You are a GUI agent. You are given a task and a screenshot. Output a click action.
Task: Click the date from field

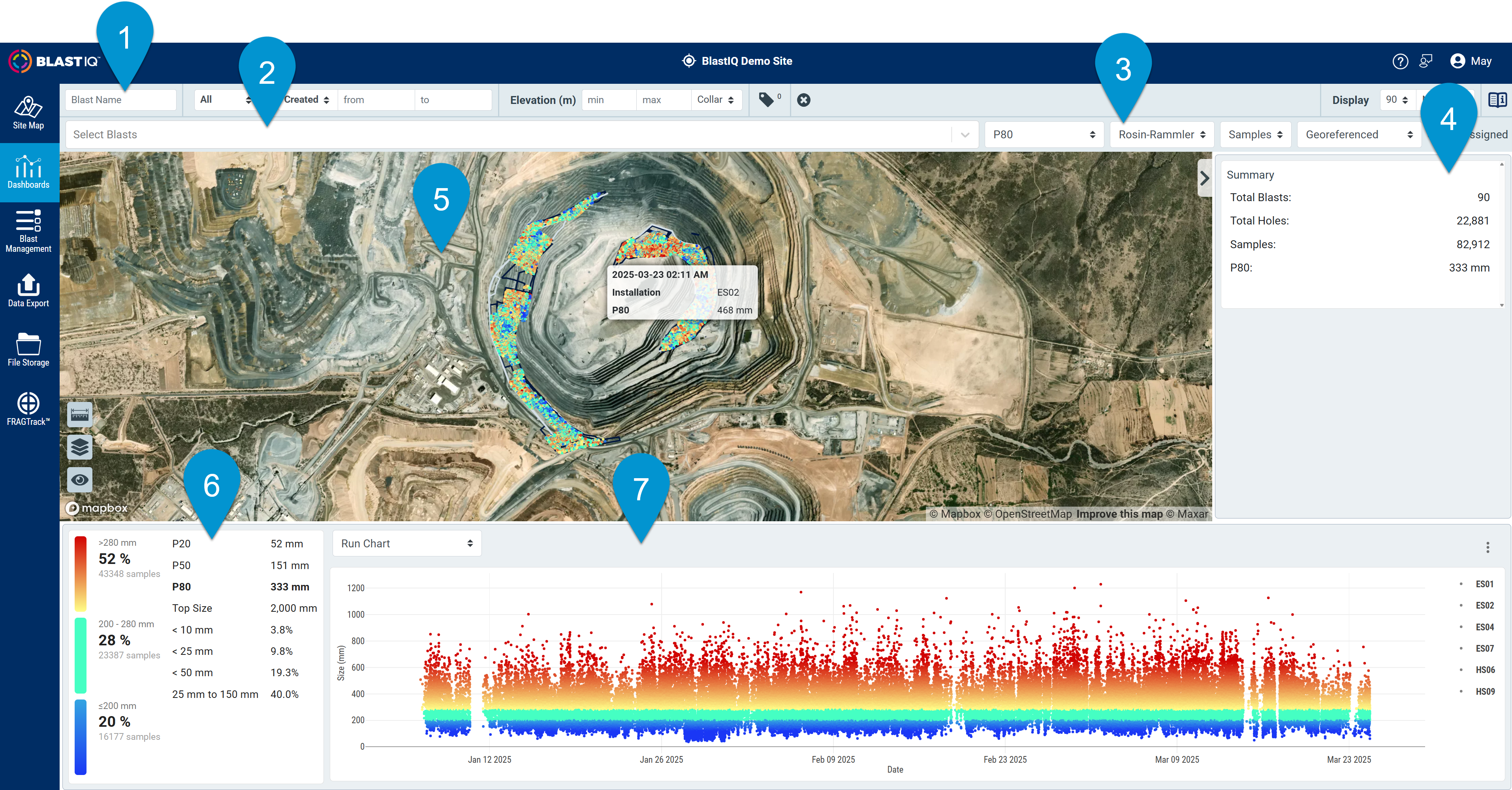pos(376,100)
